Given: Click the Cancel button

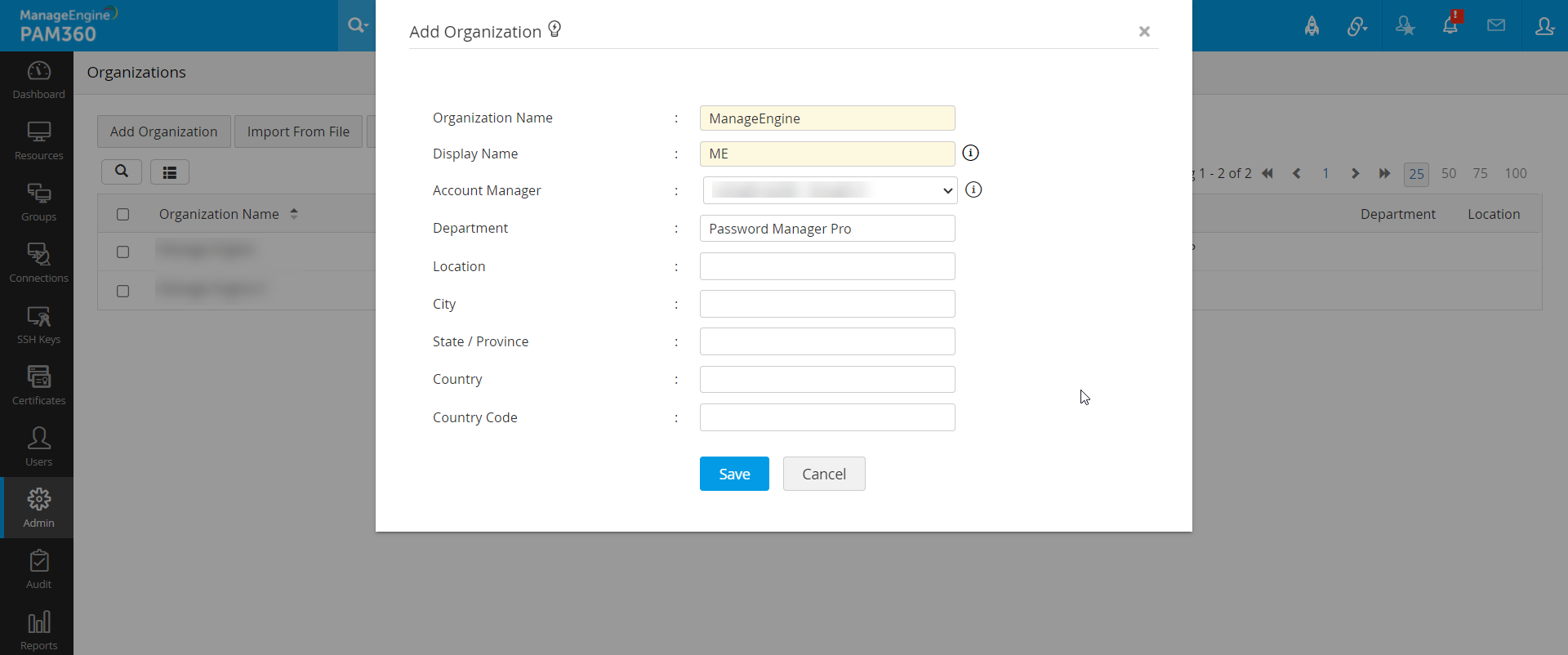Looking at the screenshot, I should 824,474.
